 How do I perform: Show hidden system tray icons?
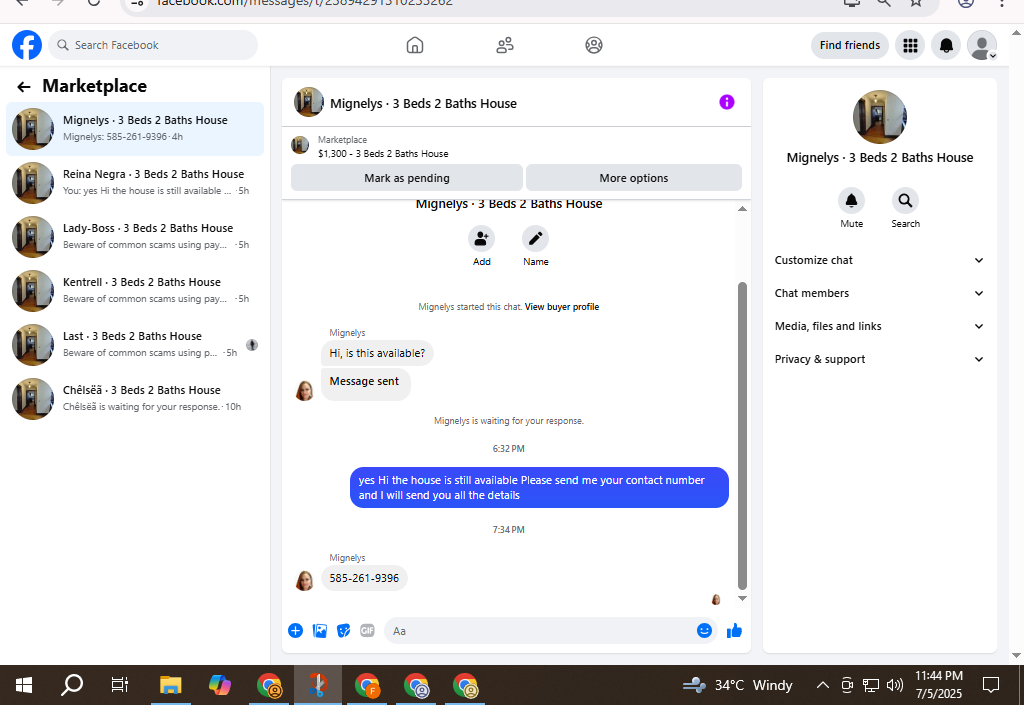click(823, 685)
